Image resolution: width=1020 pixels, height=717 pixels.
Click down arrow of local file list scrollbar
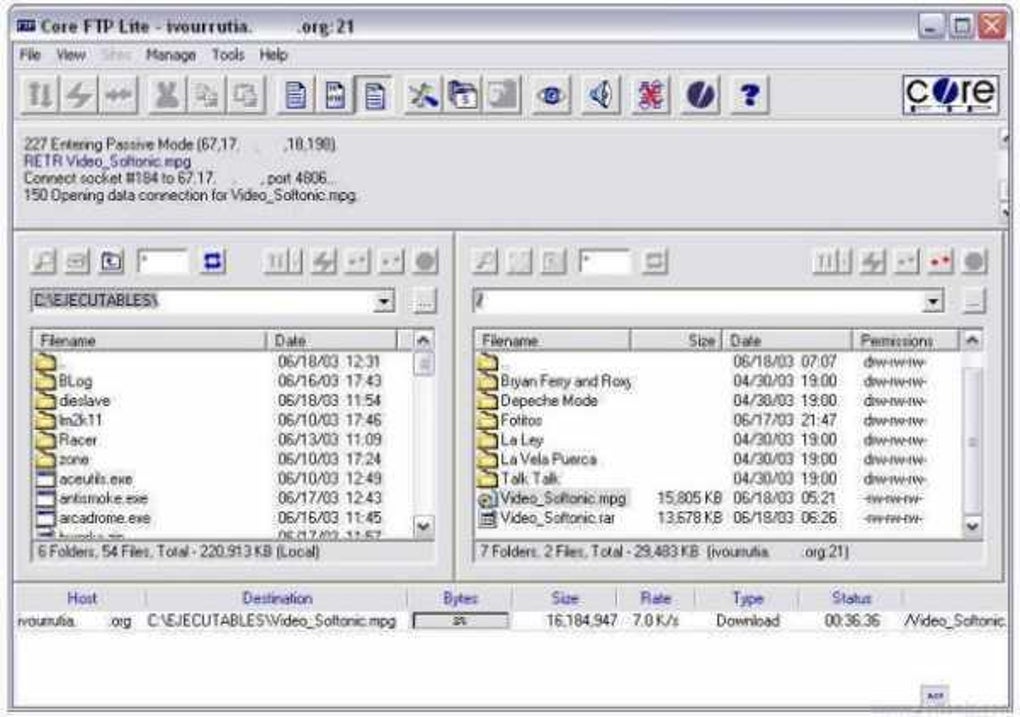pyautogui.click(x=423, y=525)
